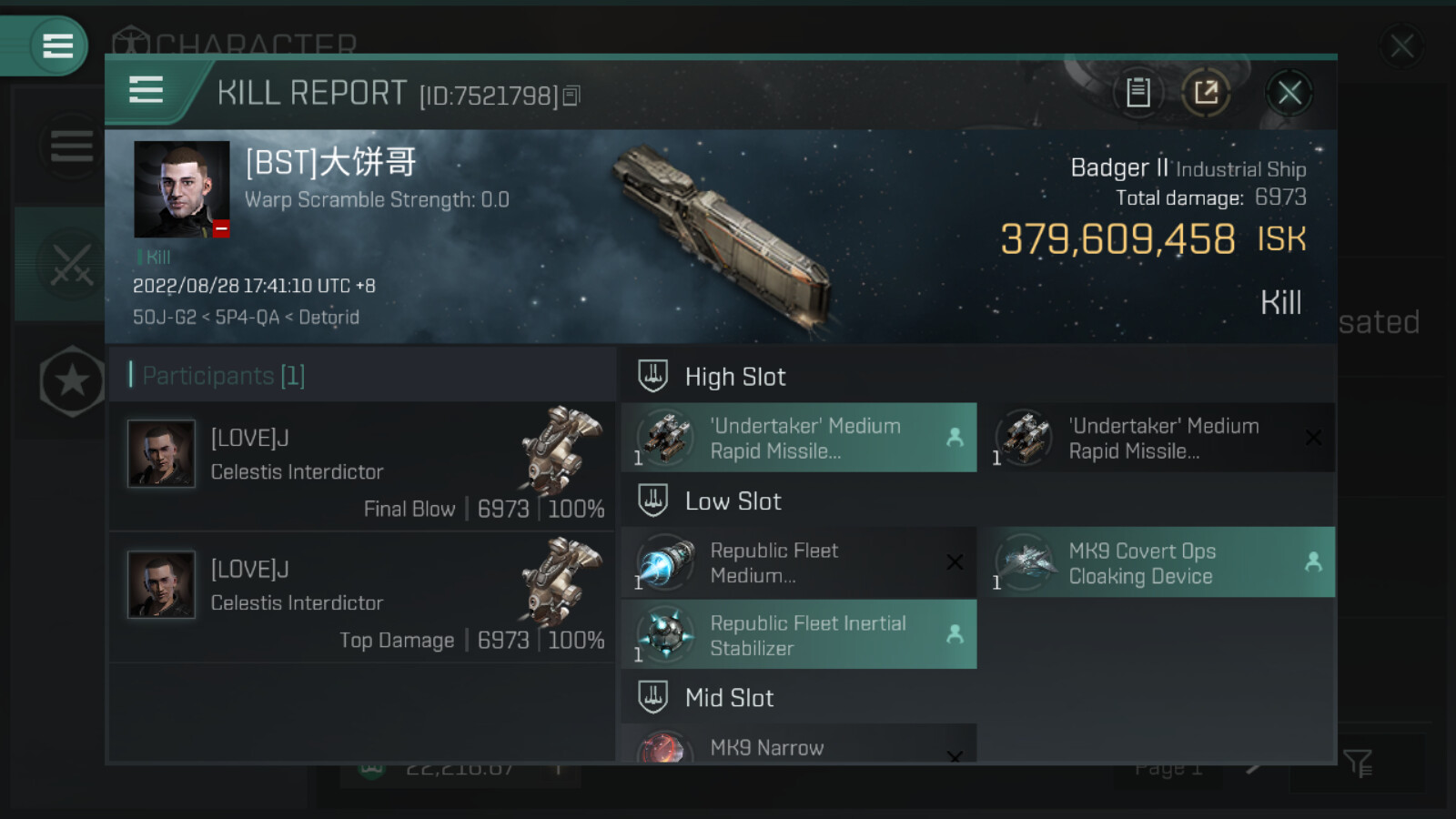Image resolution: width=1456 pixels, height=819 pixels.
Task: Open the star medal sidebar icon
Action: (x=72, y=381)
